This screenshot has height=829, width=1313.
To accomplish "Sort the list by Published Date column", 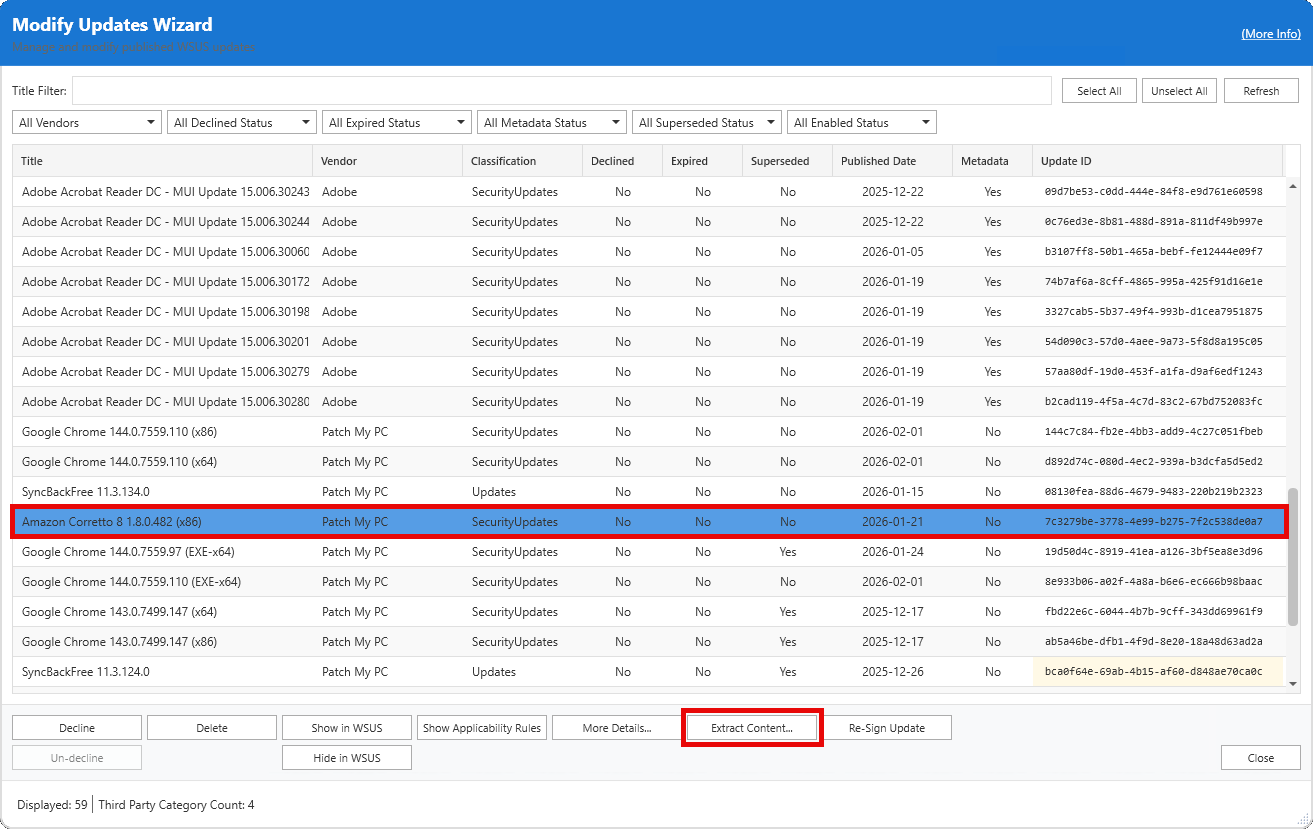I will click(878, 161).
